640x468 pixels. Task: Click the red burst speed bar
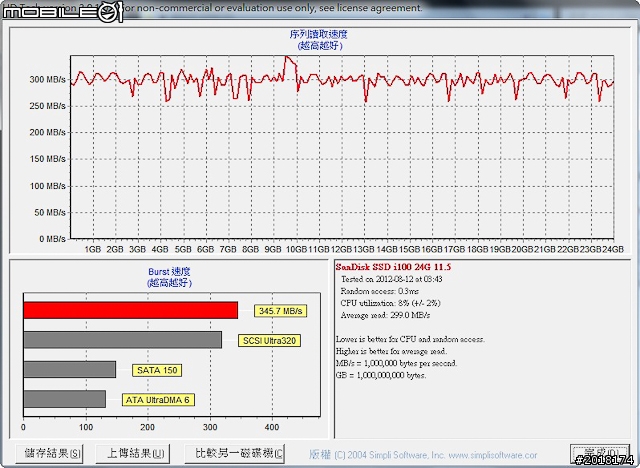(131, 311)
